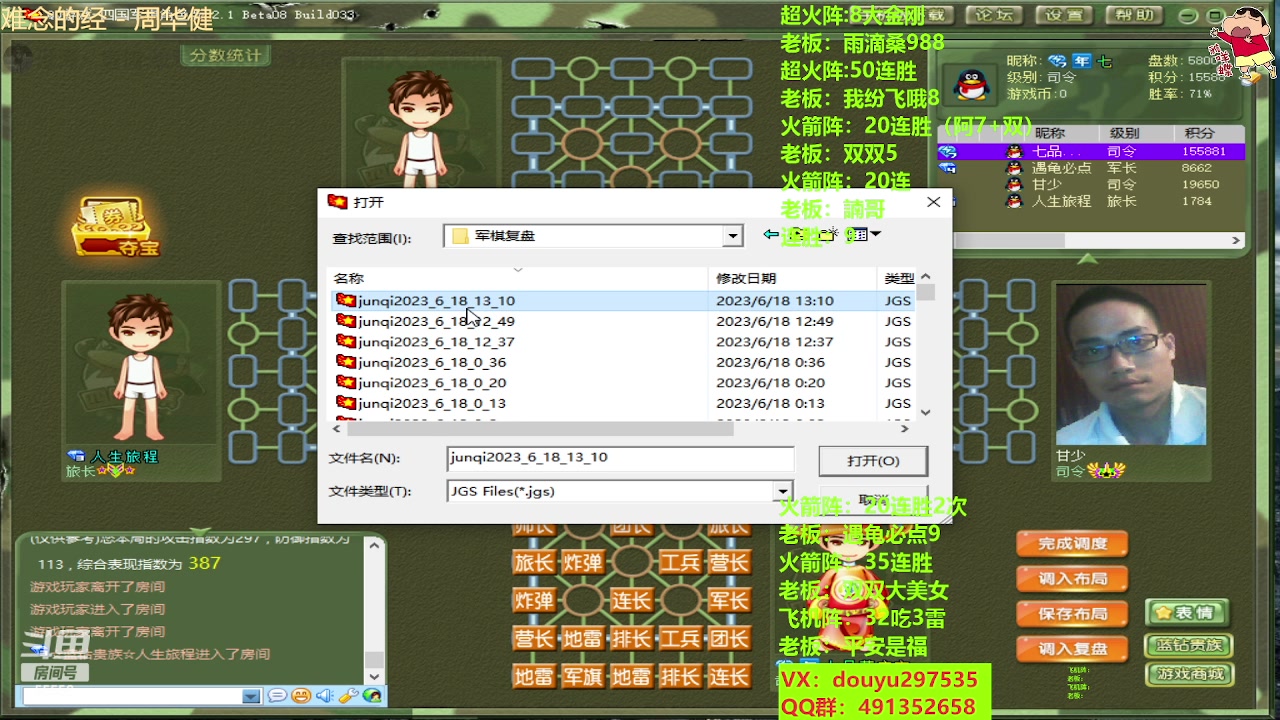Click the 完成调度 button

[x=1072, y=544]
